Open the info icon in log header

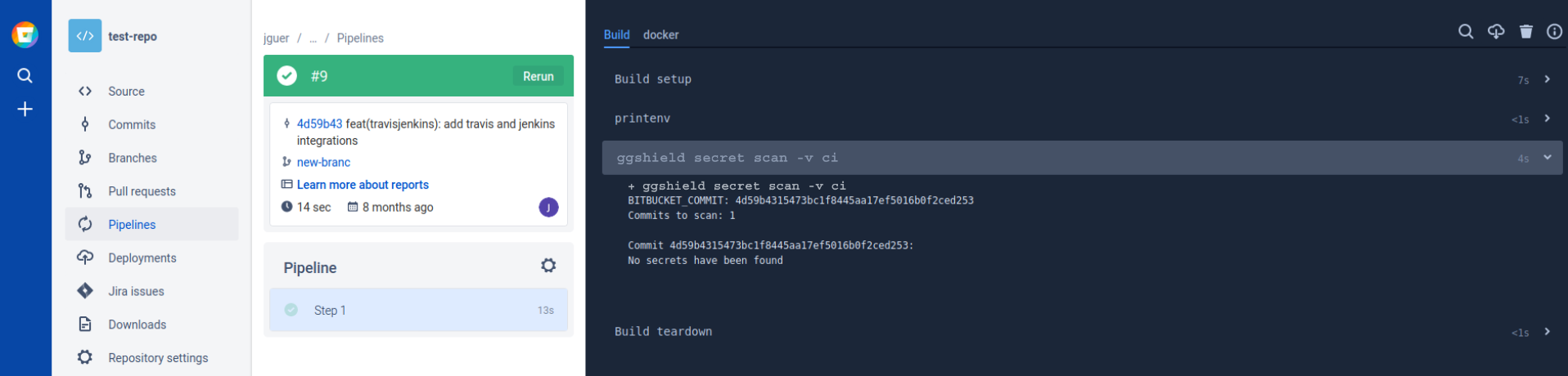pos(1554,31)
